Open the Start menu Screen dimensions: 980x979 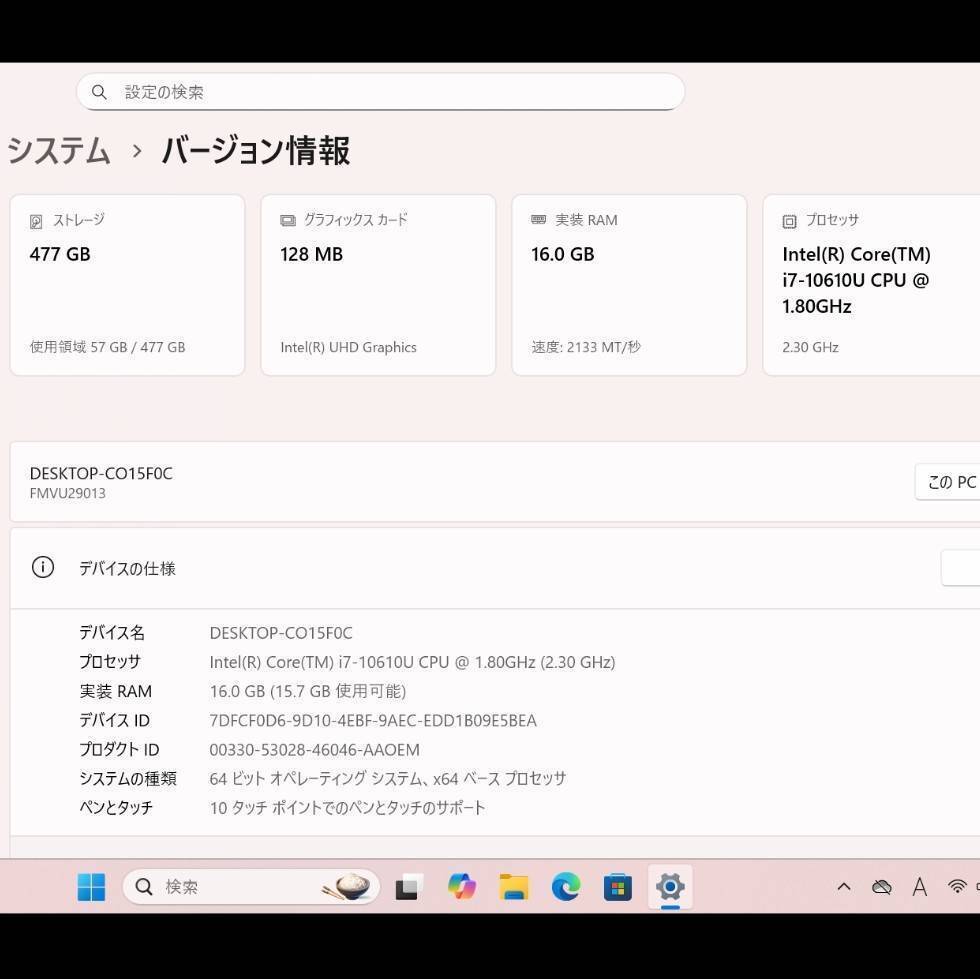(91, 886)
